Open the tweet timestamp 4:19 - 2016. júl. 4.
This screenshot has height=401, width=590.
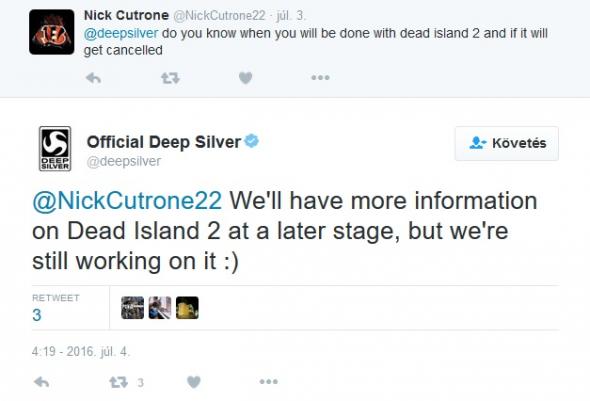pos(81,352)
